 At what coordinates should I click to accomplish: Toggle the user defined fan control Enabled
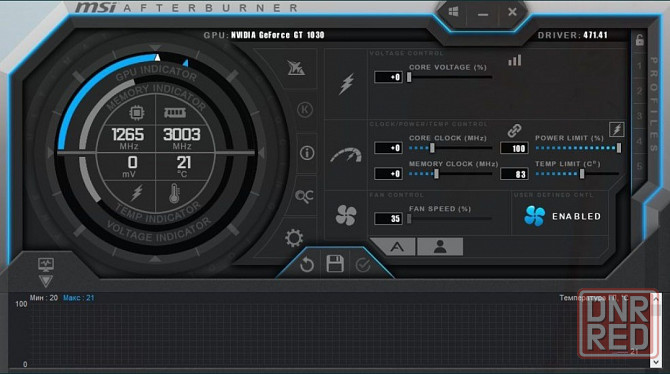click(x=562, y=216)
